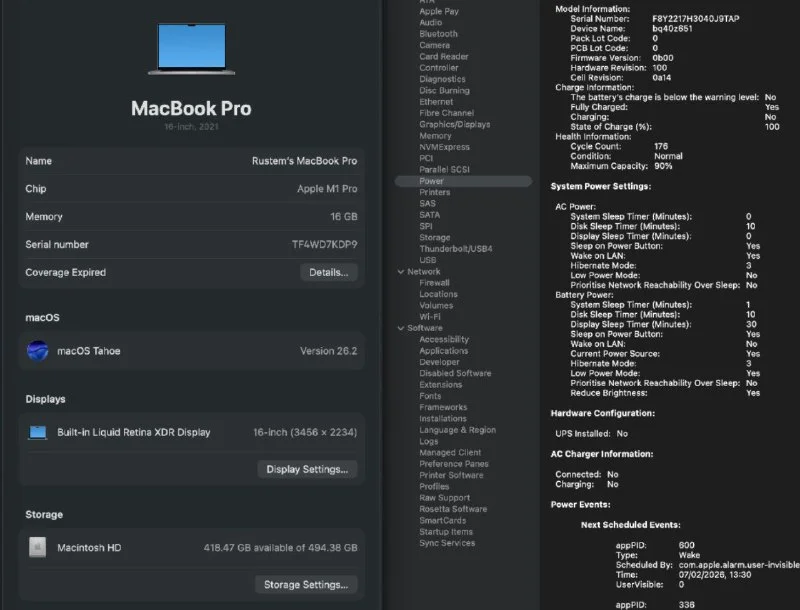Click the serial number value TF4WD7KDP9
This screenshot has height=610, width=800.
click(x=324, y=244)
